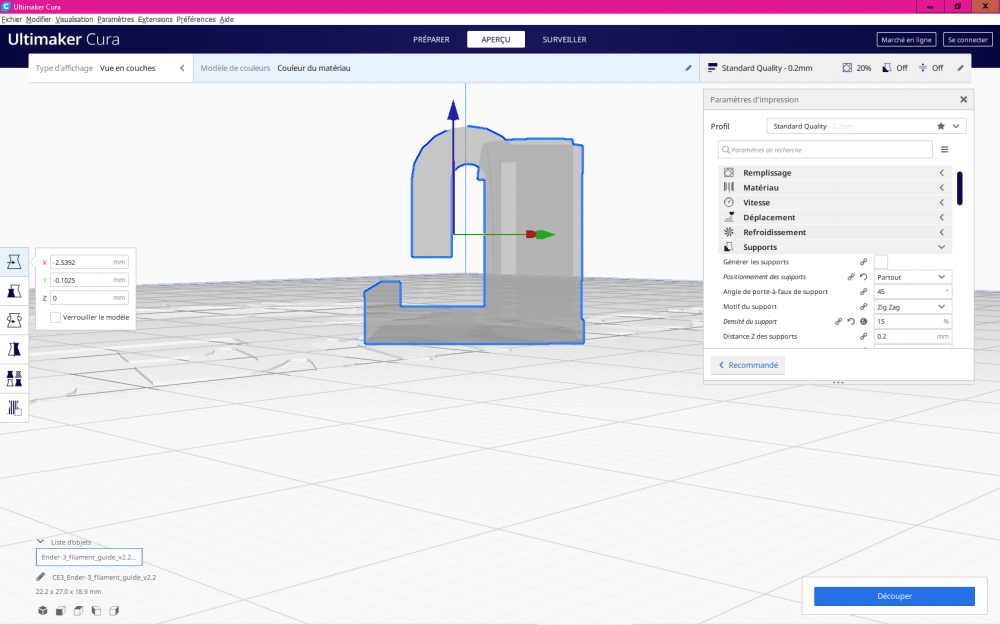The height and width of the screenshot is (625, 1000).
Task: Click Angle de porte-à-faux value field
Action: click(913, 291)
